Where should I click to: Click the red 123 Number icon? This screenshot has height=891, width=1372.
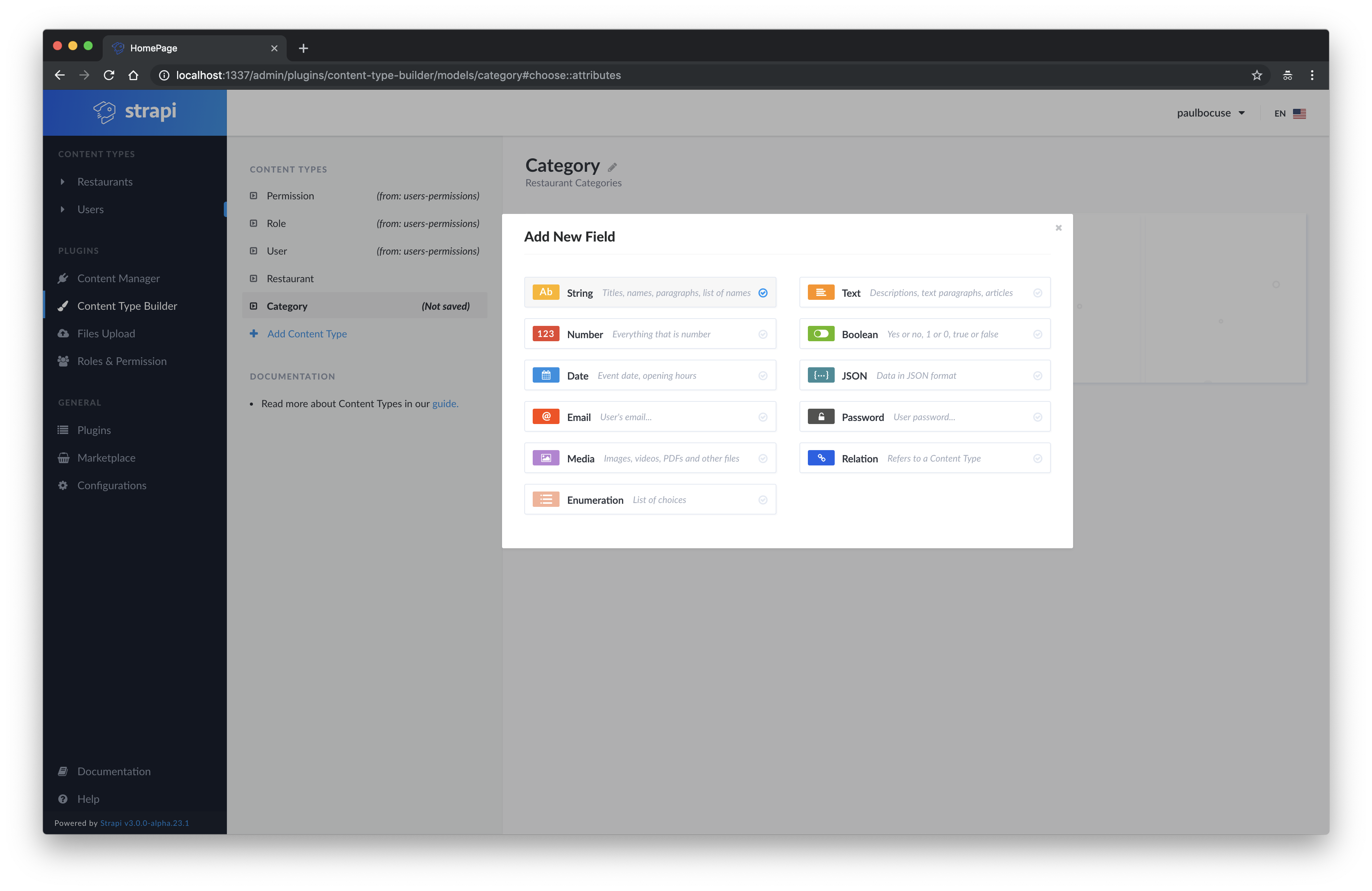pos(545,334)
